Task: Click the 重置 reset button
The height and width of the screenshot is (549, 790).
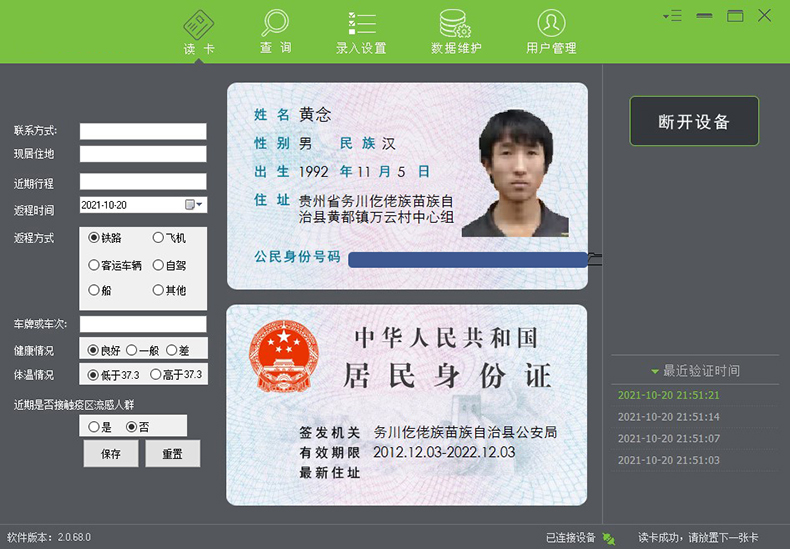Action: tap(172, 453)
